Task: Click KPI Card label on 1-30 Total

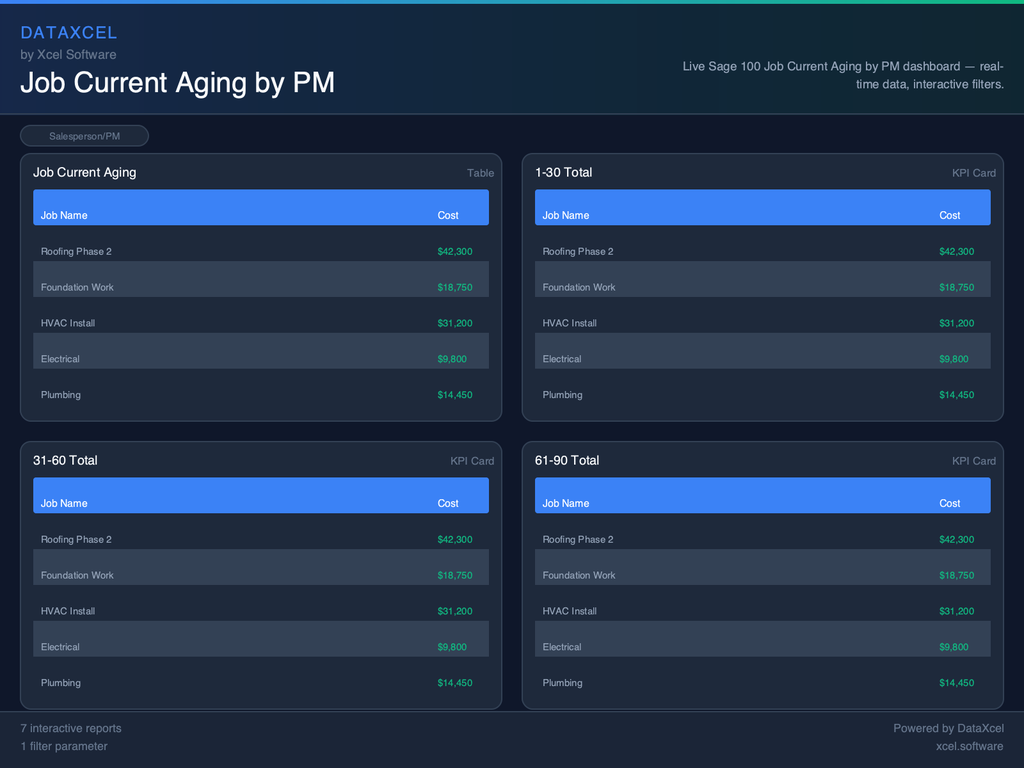Action: coord(973,173)
